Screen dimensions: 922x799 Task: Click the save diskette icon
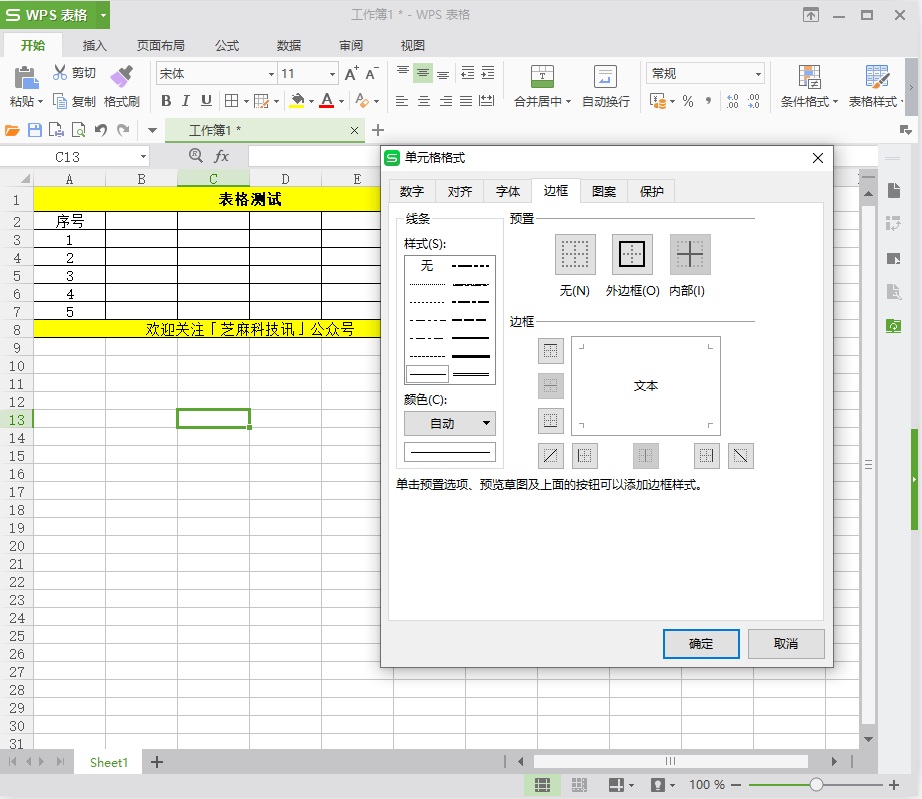coord(35,130)
